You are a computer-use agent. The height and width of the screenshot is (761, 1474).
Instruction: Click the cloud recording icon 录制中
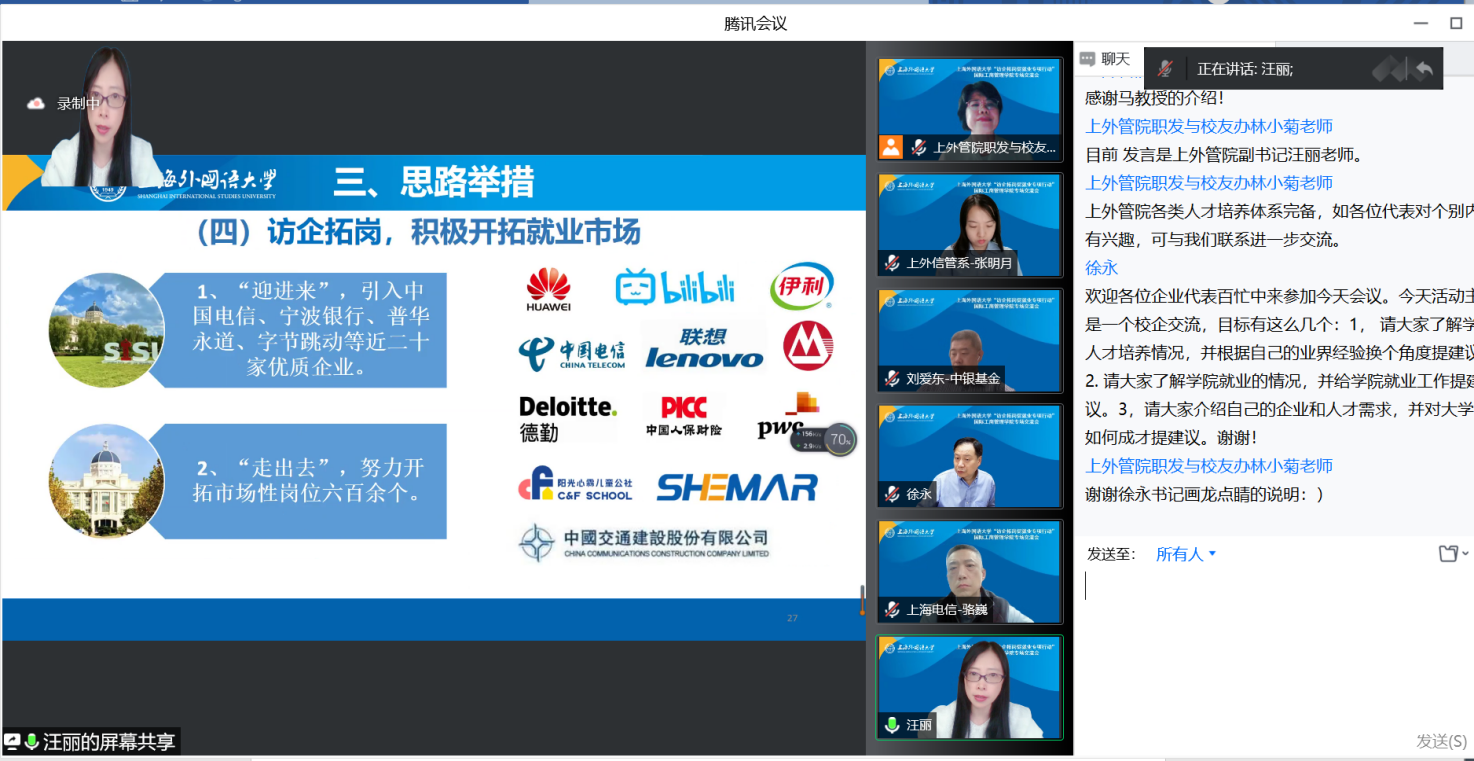(x=36, y=103)
